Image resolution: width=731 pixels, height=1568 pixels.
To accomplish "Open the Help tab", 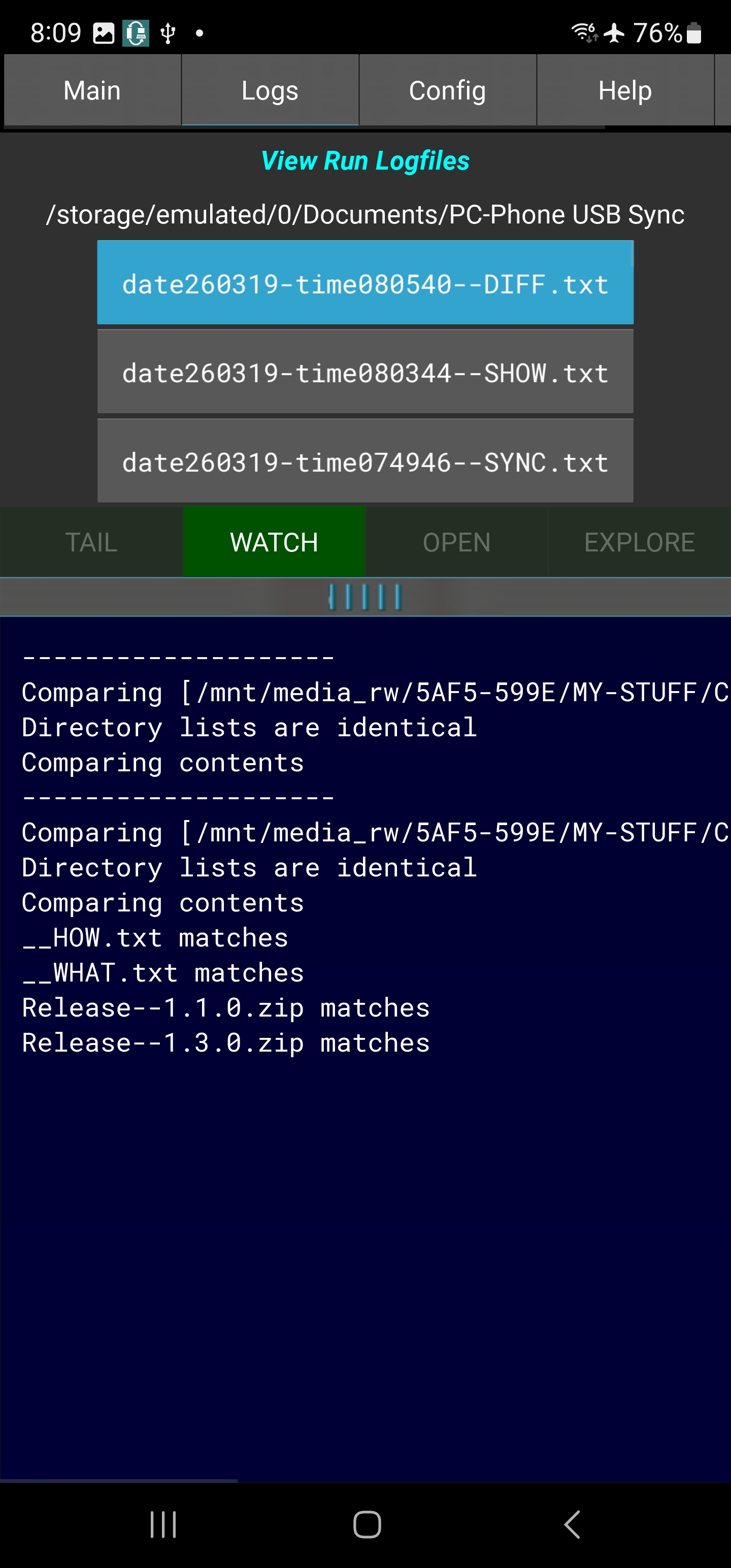I will pos(625,91).
